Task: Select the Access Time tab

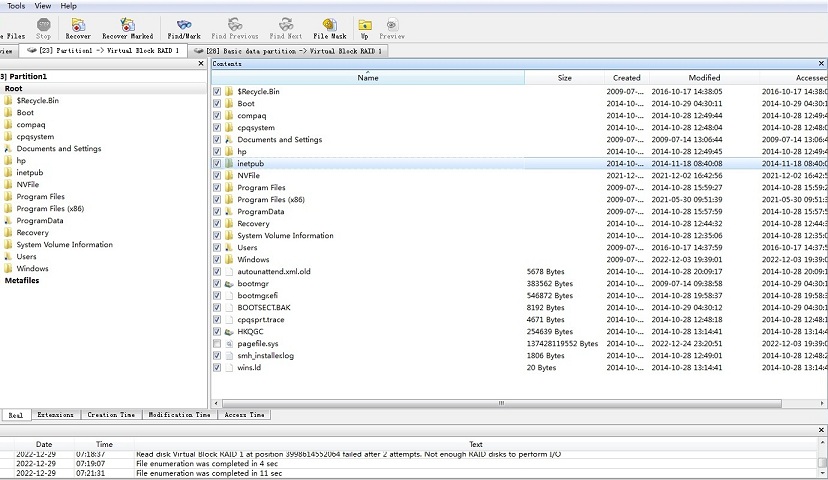Action: click(x=244, y=415)
